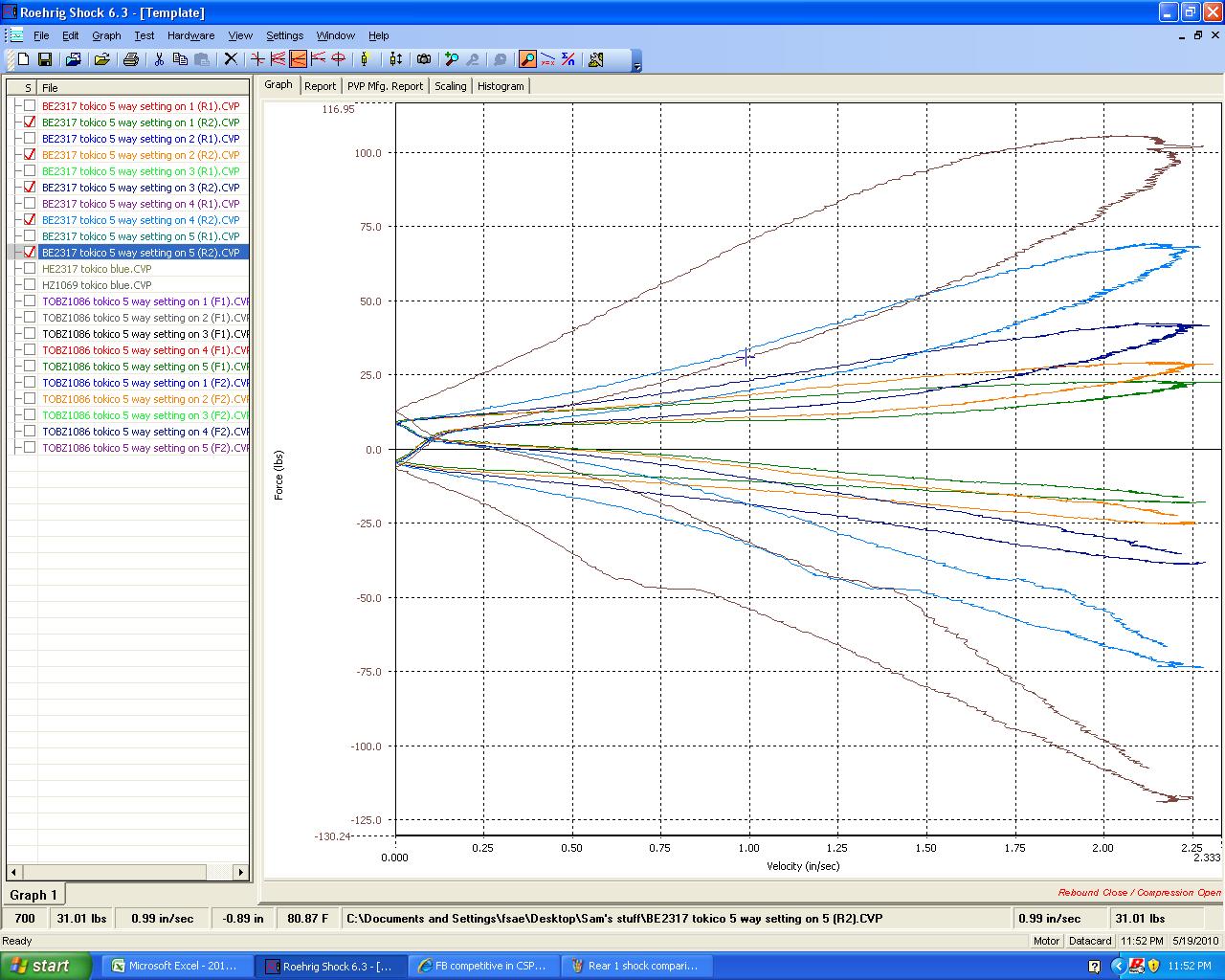Click the open folder toolbar icon
The width and height of the screenshot is (1225, 980).
101,59
